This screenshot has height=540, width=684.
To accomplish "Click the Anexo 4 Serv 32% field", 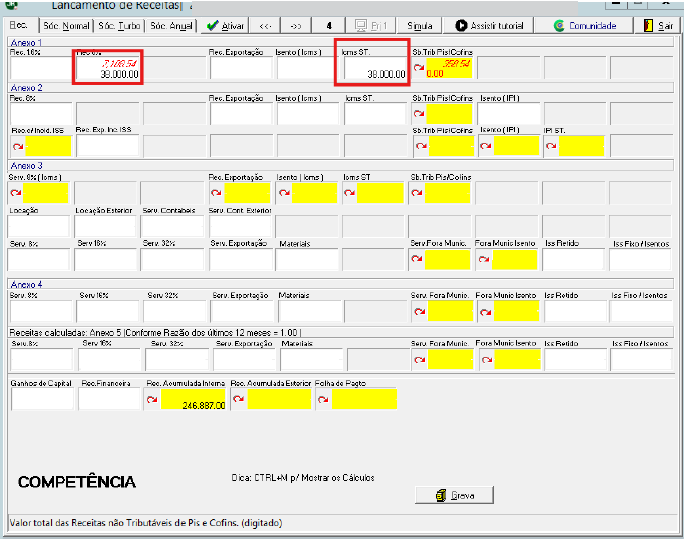I will coord(175,311).
